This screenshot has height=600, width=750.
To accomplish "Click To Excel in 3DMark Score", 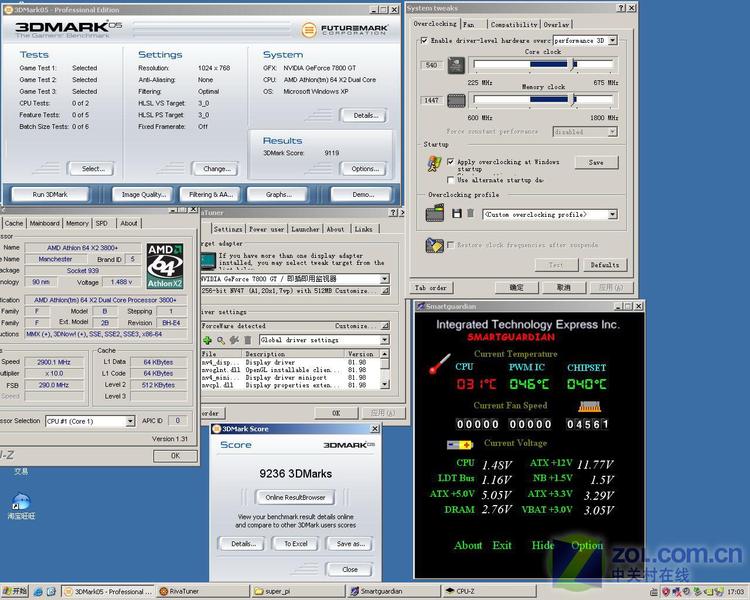I will click(x=296, y=544).
